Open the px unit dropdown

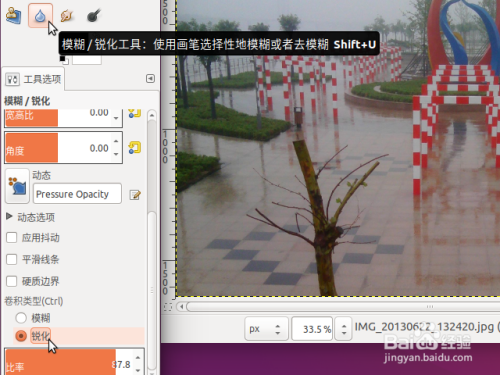tap(266, 329)
